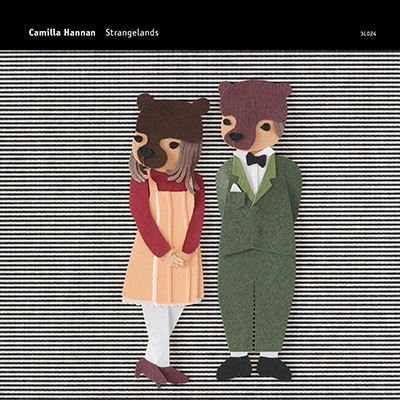Select the 3L024 catalog number

coord(368,34)
